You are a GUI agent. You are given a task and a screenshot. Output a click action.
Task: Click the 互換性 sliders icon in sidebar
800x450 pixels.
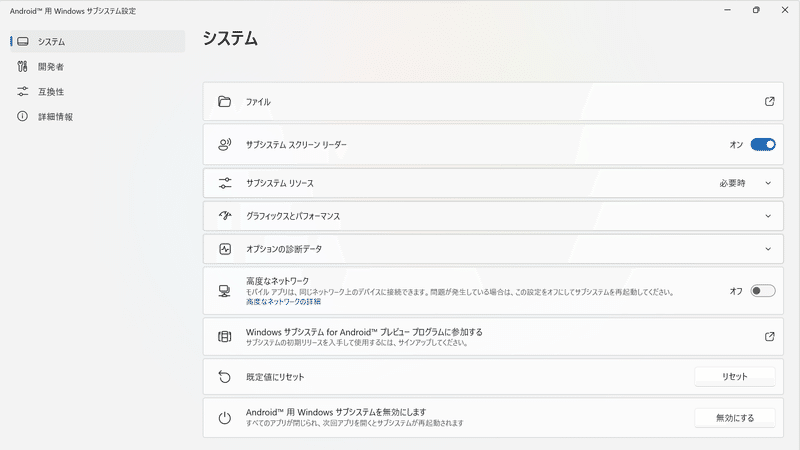click(x=22, y=91)
